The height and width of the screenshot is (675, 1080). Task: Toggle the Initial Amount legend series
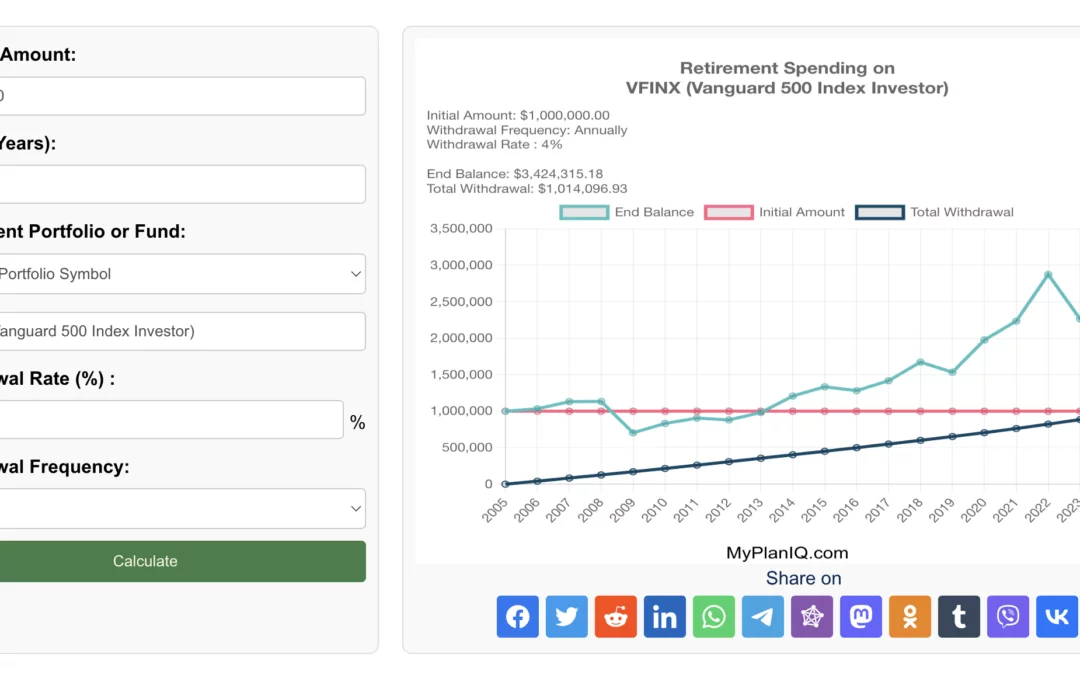click(774, 212)
